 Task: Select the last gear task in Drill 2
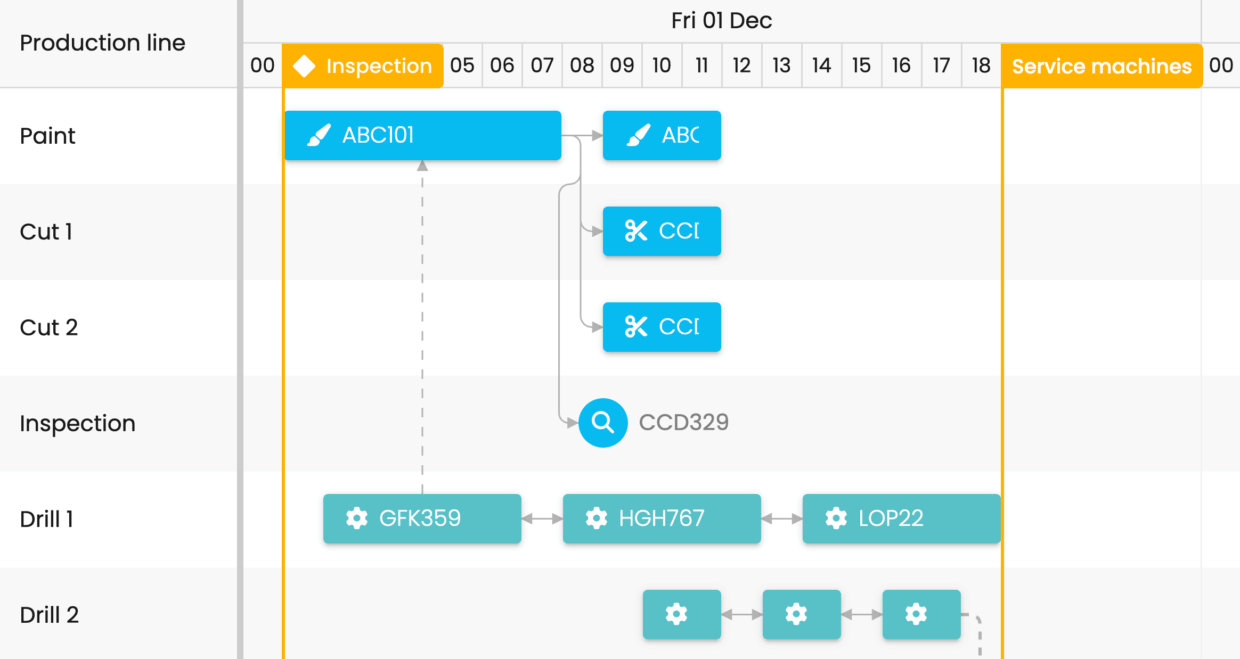921,614
